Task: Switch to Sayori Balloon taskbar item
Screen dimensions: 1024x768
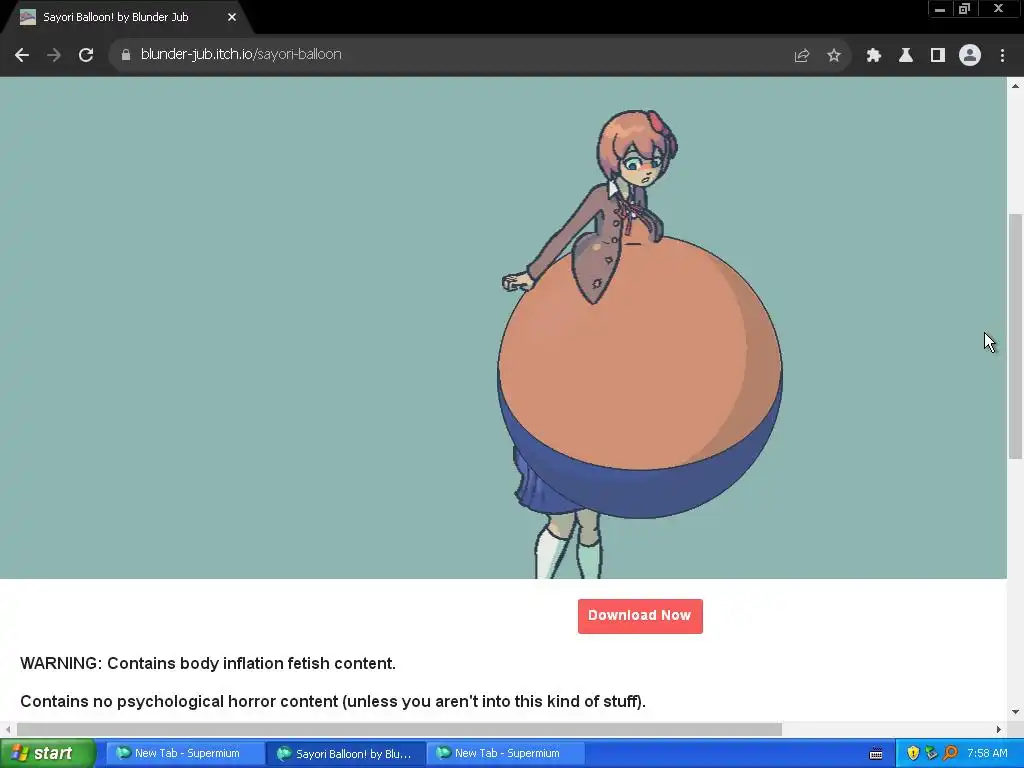Action: point(346,753)
